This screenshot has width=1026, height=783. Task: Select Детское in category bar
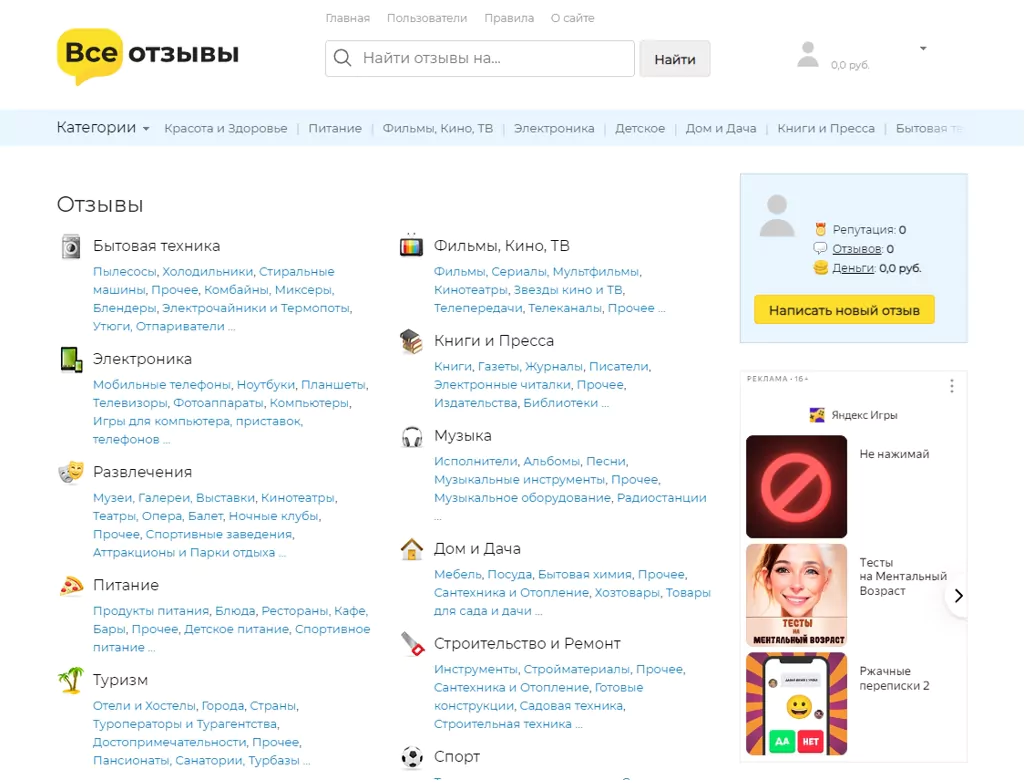[640, 129]
